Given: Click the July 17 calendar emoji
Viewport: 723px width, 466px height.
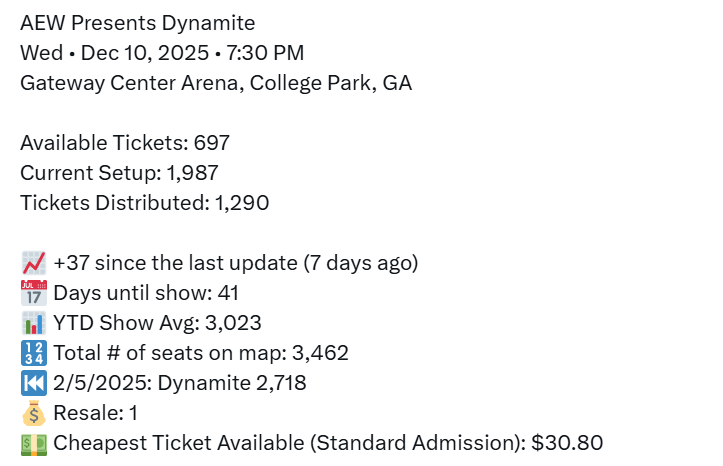Looking at the screenshot, I should click(x=33, y=293).
